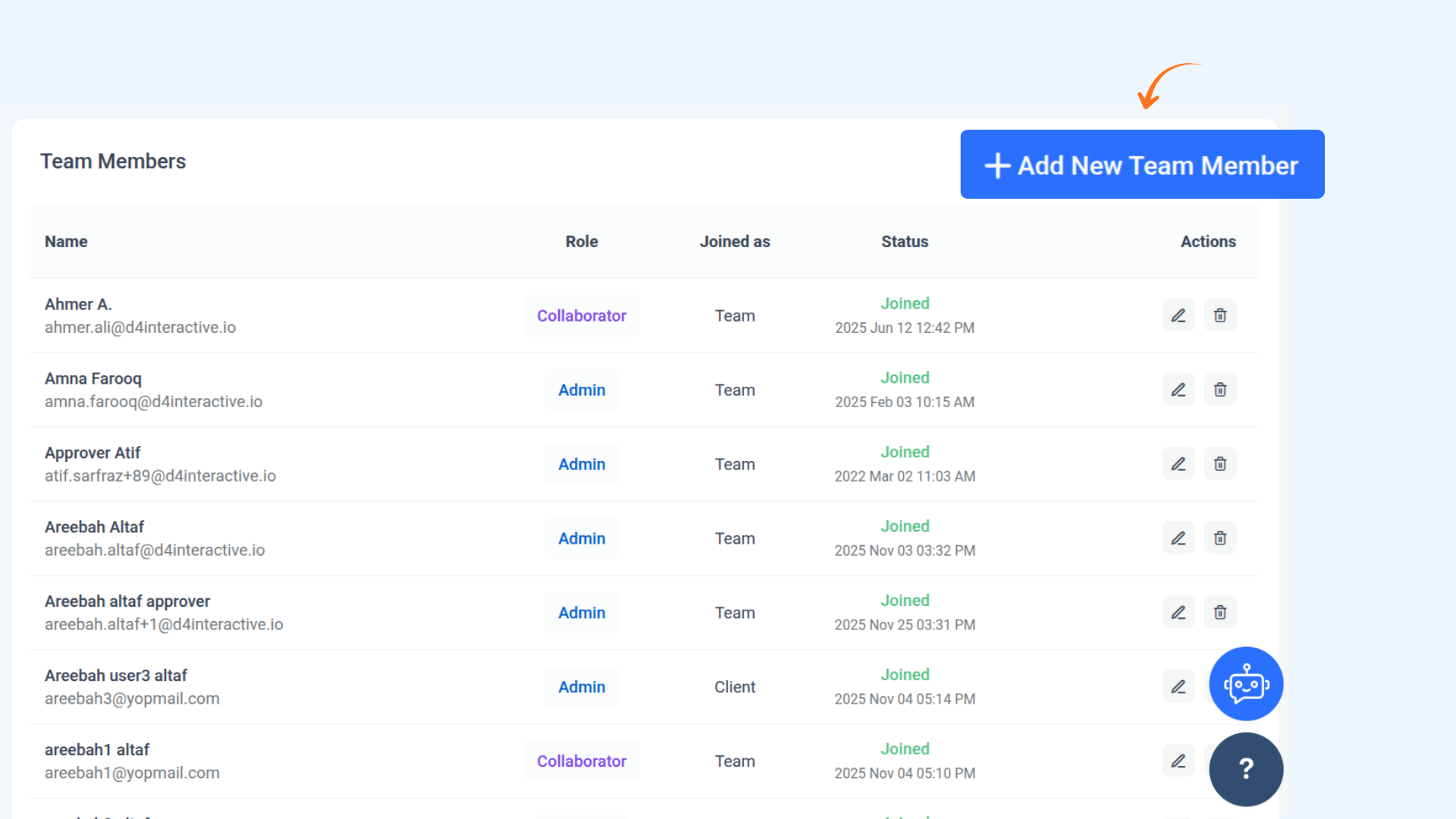
Task: Select the Joined as column header
Action: pos(735,241)
